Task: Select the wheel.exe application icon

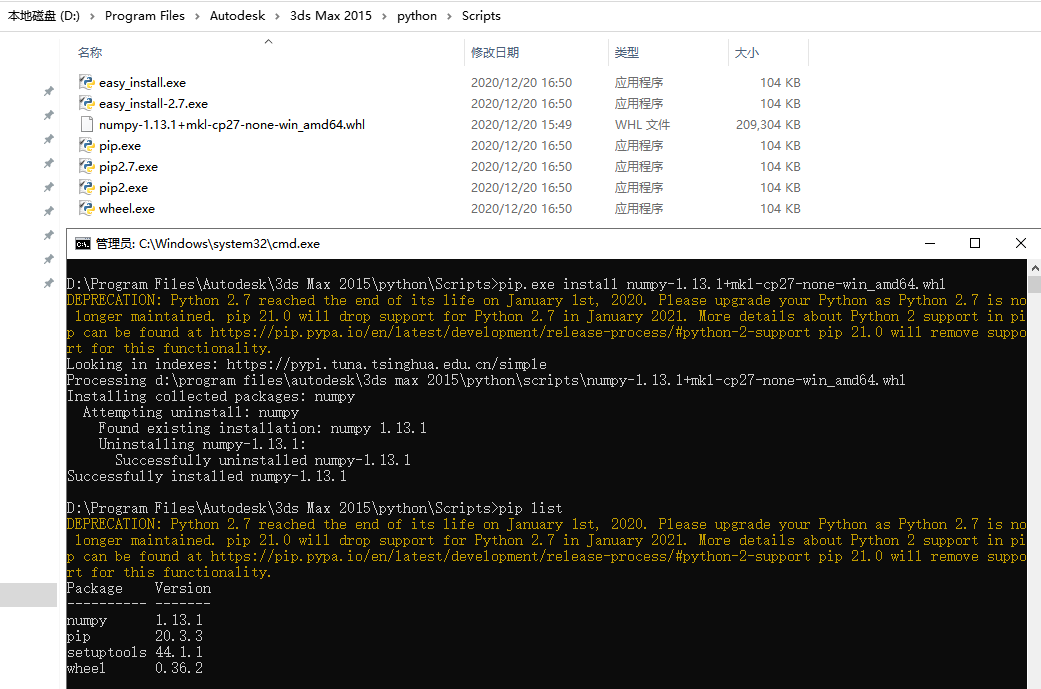Action: [86, 208]
